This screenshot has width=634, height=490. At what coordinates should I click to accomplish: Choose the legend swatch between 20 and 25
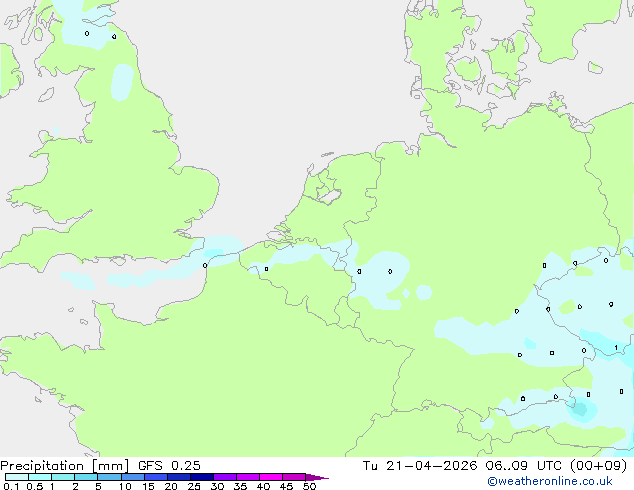tap(179, 477)
